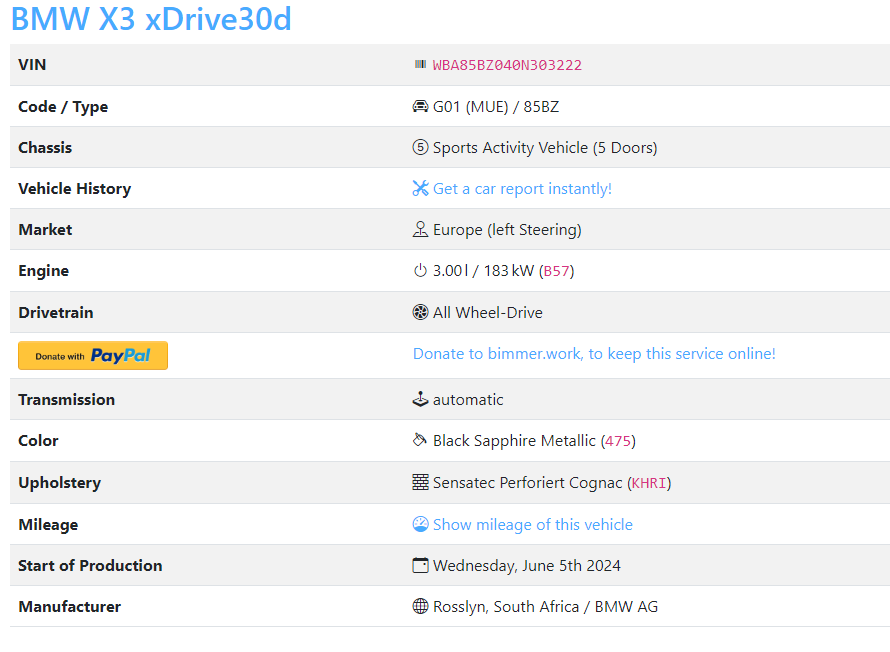890x652 pixels.
Task: Open the donate to bimmer.work link
Action: point(594,353)
